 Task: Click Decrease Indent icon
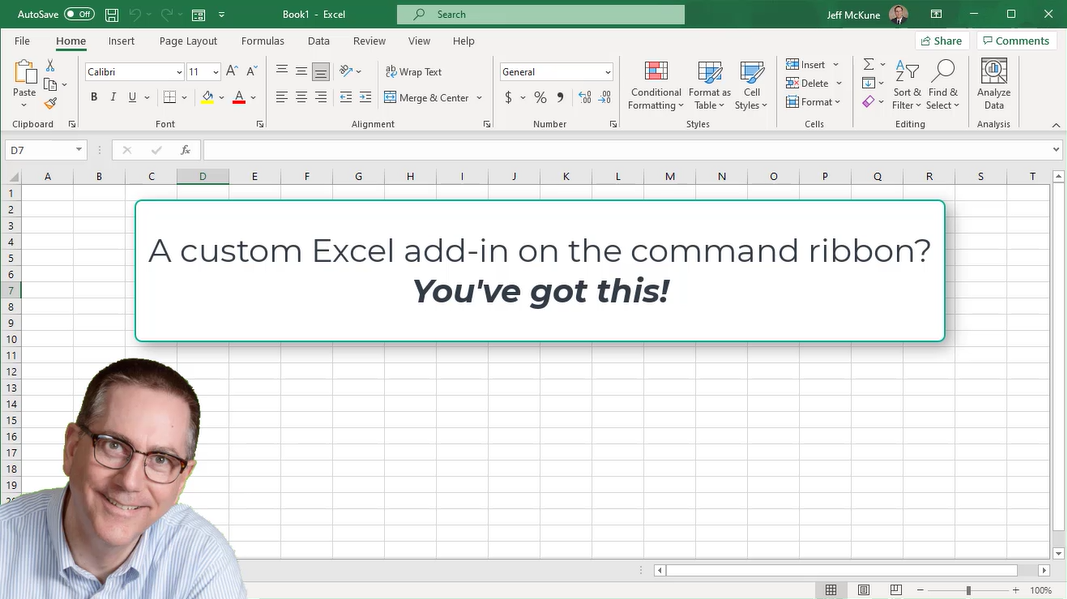point(346,97)
